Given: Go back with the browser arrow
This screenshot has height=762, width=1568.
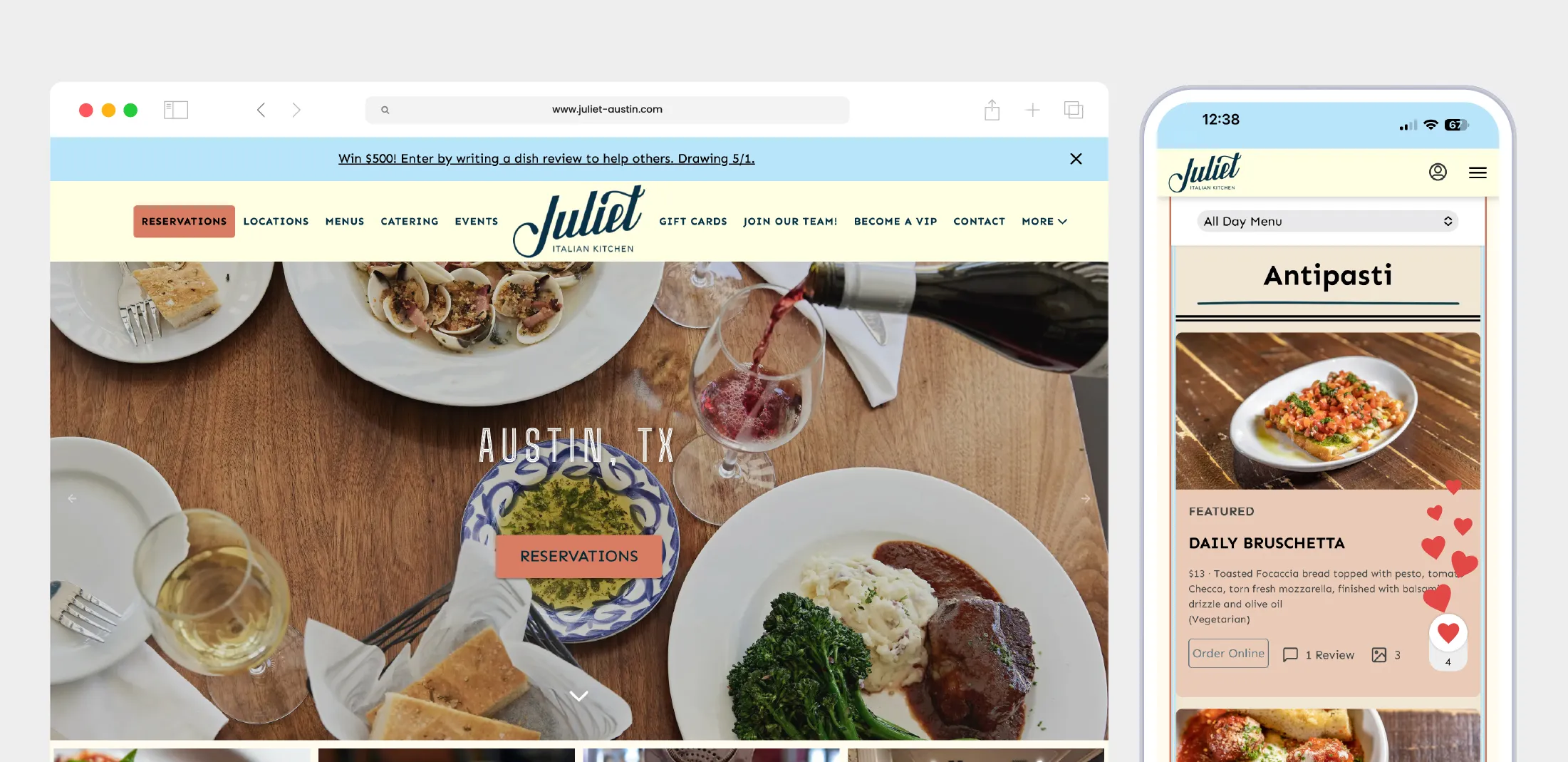Looking at the screenshot, I should pos(261,110).
